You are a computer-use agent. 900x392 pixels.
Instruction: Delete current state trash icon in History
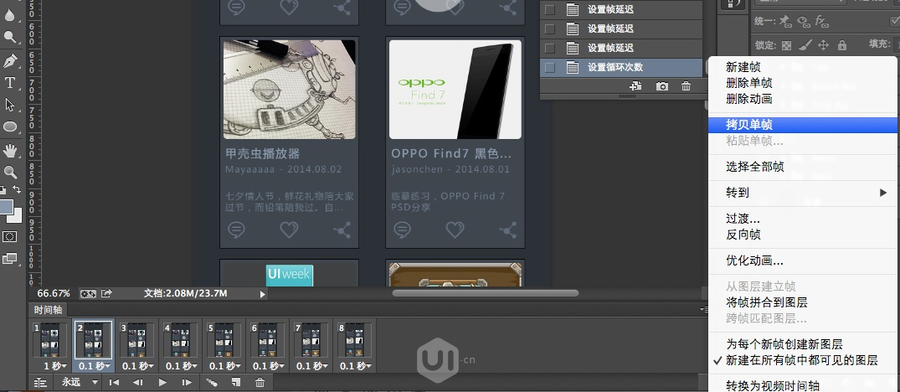click(685, 86)
